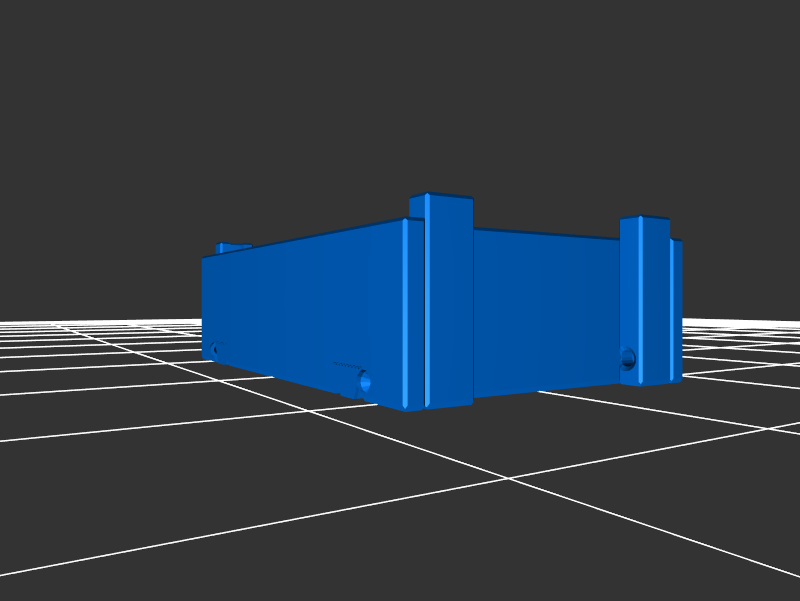Select the top edge of the right wall

pyautogui.click(x=545, y=234)
